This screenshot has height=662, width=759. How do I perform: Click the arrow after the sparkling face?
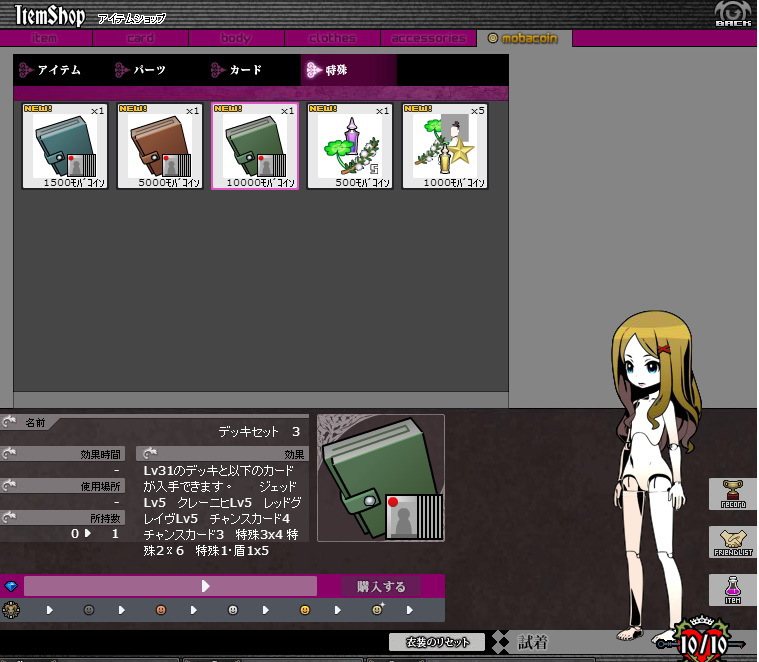tap(410, 610)
